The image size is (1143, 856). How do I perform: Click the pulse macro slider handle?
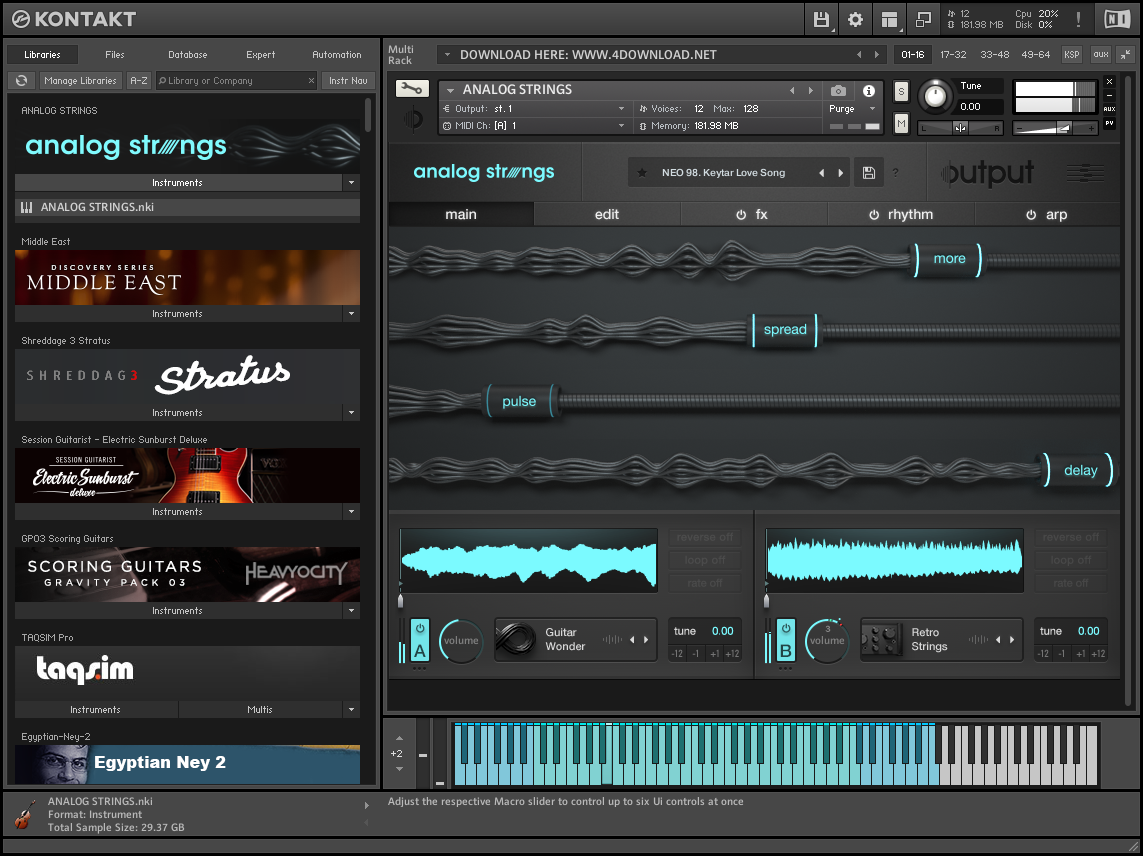[x=519, y=401]
